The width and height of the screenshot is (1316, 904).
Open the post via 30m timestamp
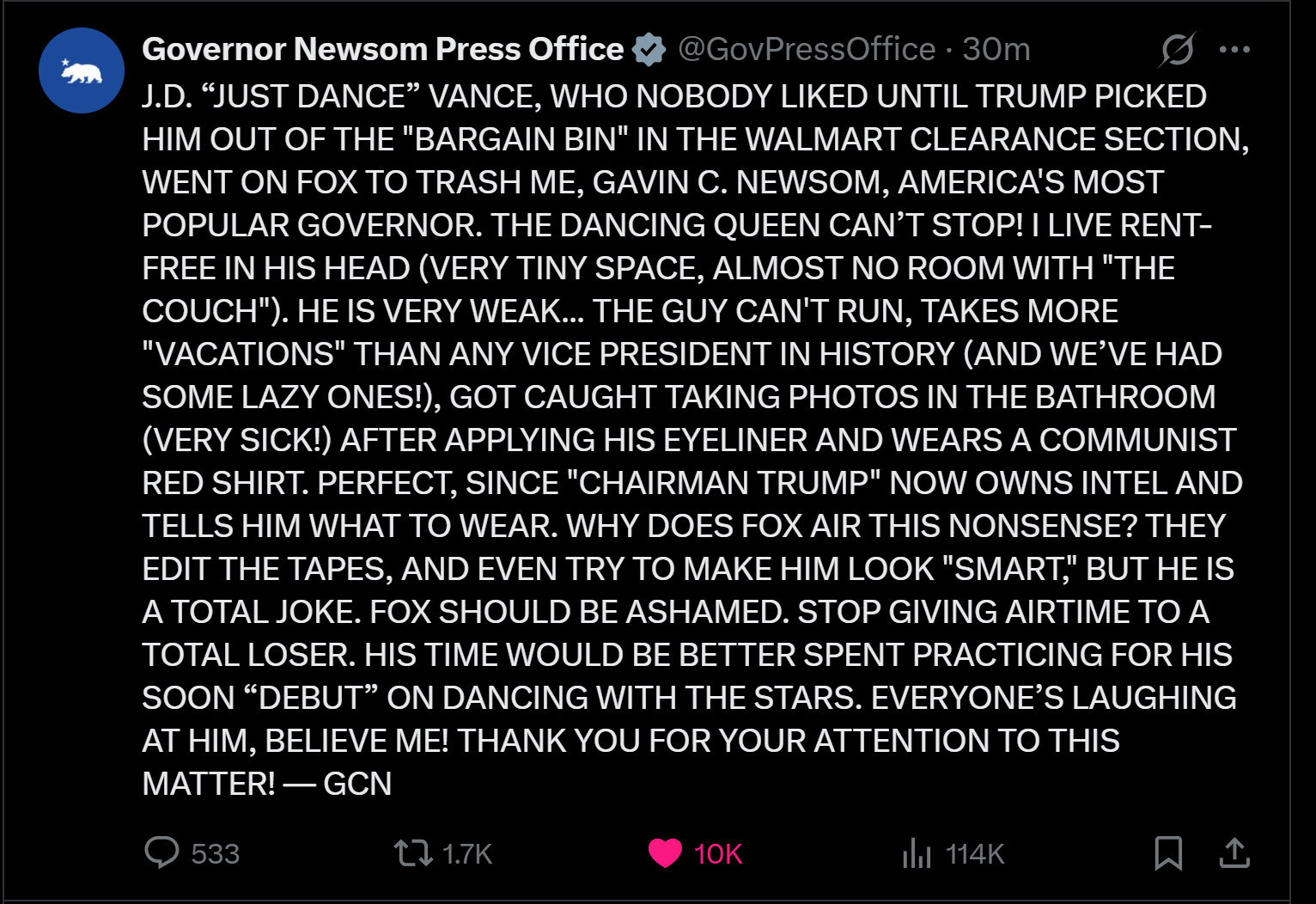click(x=996, y=49)
